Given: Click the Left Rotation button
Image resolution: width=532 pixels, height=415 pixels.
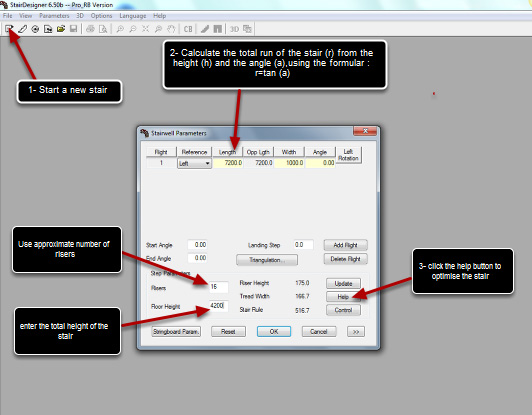Looking at the screenshot, I should point(348,155).
